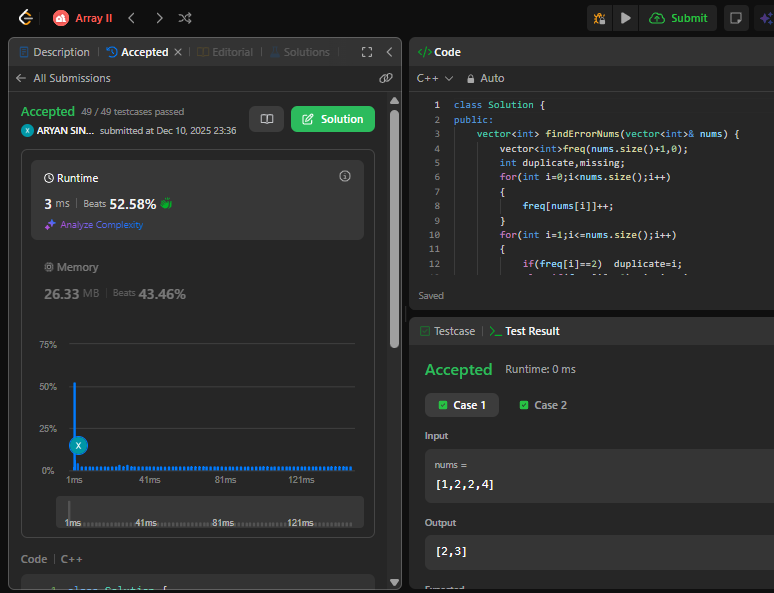Click '49 / 49 testcases passed' text
774x593 pixels.
coord(133,112)
